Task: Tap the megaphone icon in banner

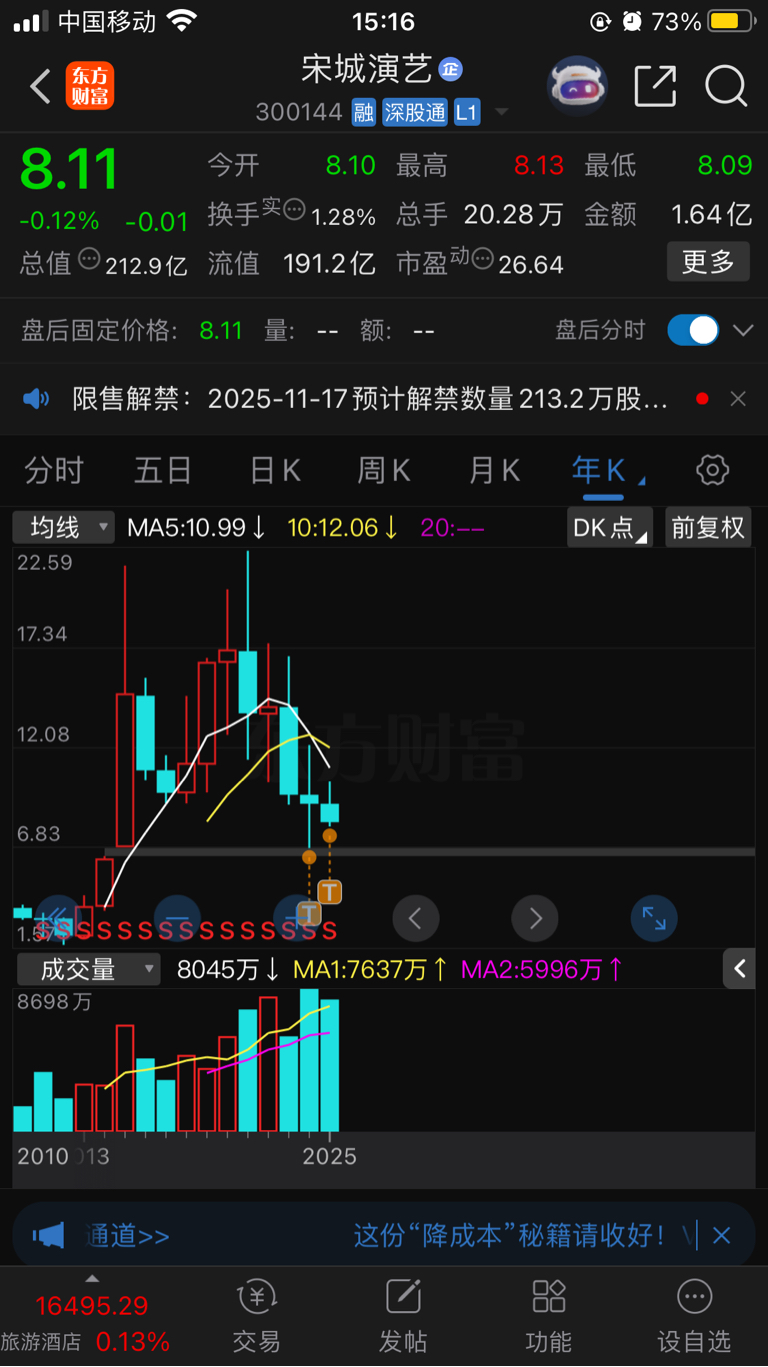Action: click(x=49, y=1235)
